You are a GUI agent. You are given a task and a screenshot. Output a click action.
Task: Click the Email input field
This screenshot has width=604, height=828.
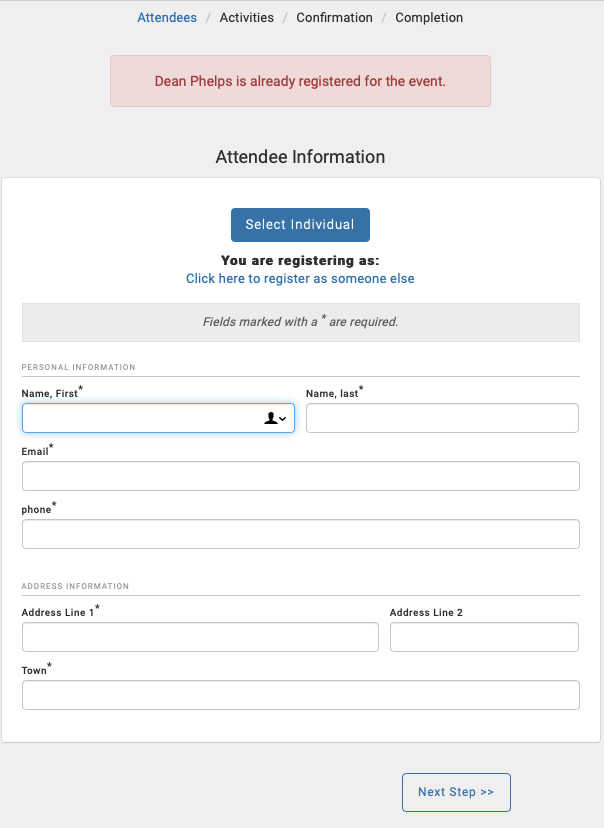coord(300,475)
